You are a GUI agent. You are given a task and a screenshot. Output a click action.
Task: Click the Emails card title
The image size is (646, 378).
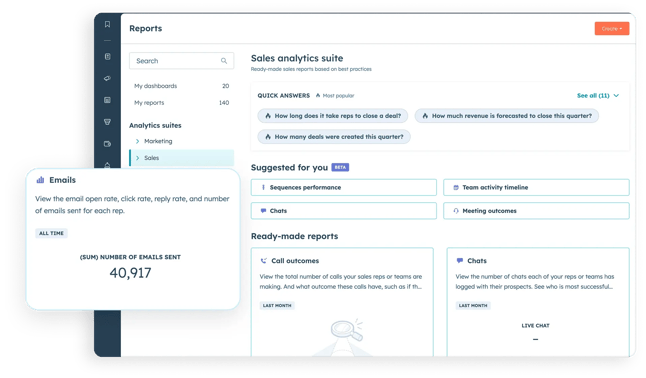(x=63, y=180)
